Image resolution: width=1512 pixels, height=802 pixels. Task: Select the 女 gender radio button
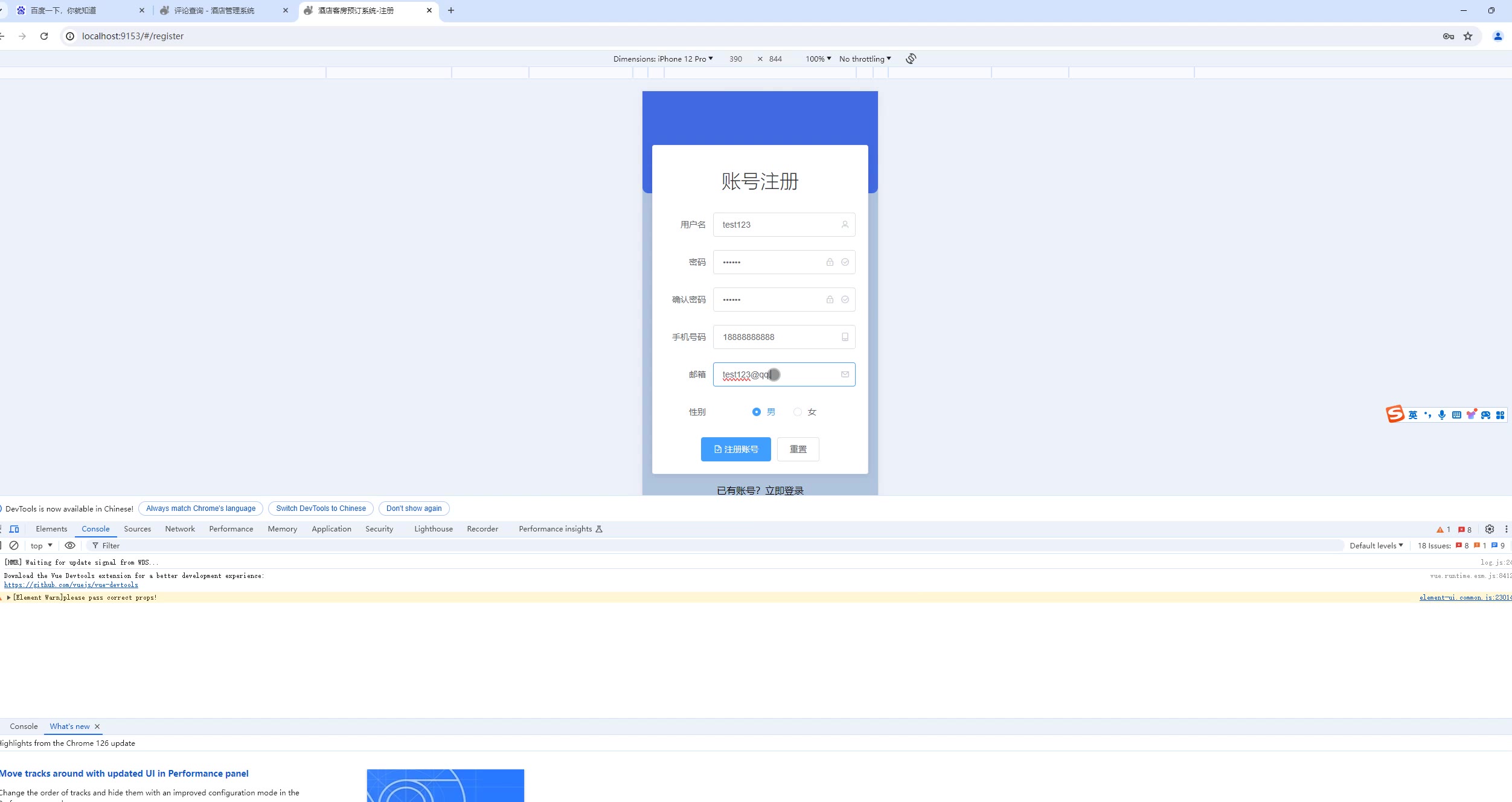pyautogui.click(x=798, y=412)
